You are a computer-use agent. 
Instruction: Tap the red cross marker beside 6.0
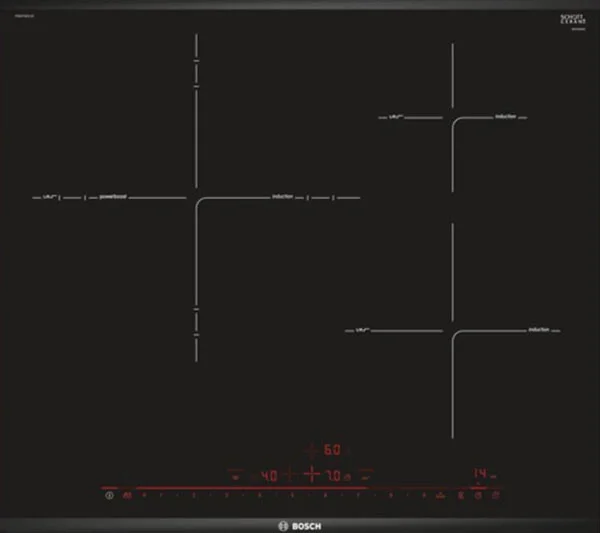[x=312, y=450]
